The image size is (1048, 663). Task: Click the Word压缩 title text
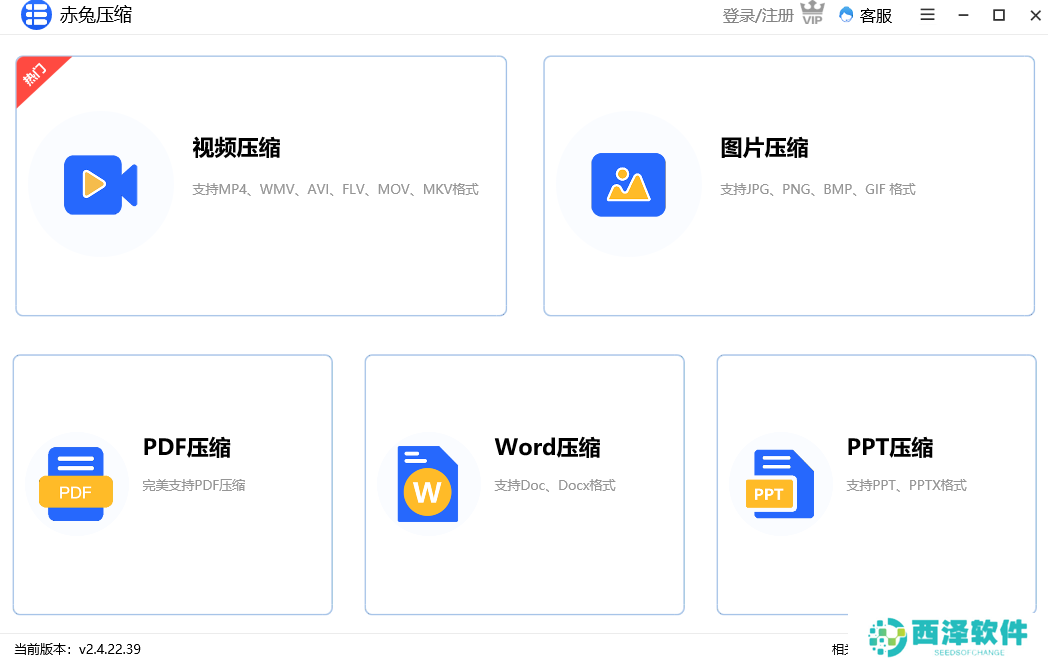(547, 447)
